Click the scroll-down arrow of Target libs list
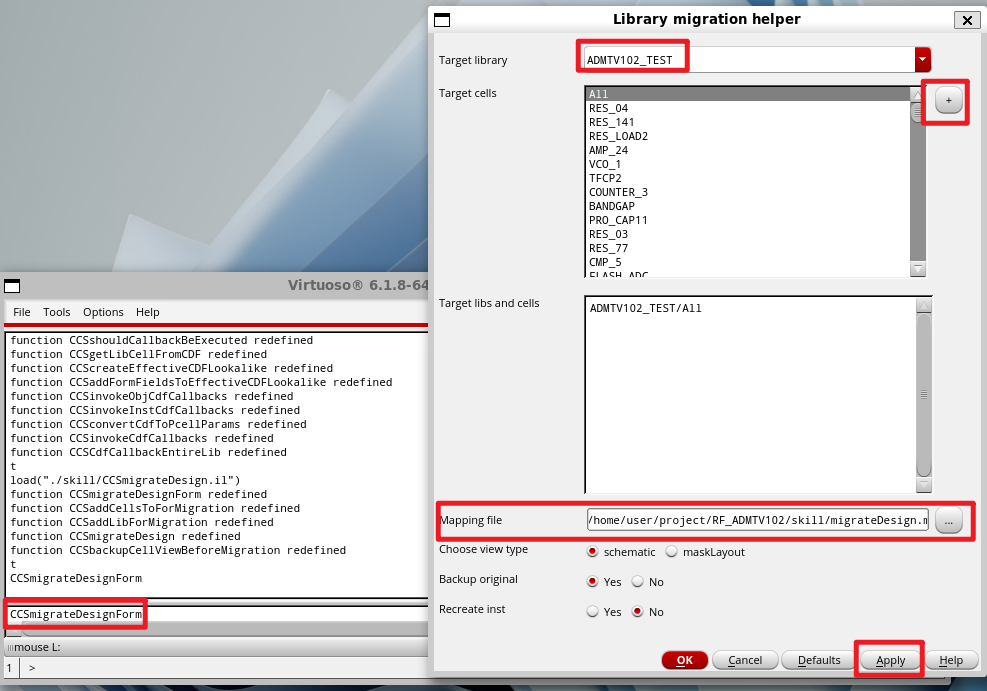 923,485
